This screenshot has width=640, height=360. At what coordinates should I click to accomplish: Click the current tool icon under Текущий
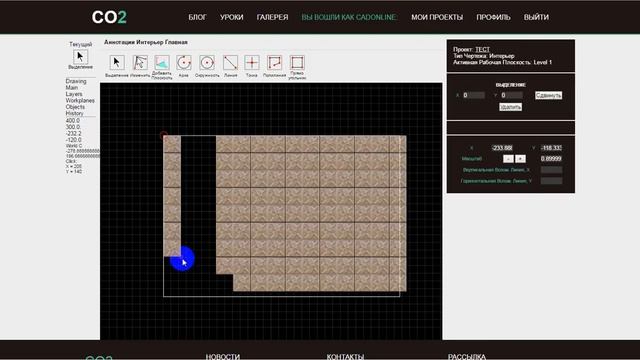[x=80, y=56]
